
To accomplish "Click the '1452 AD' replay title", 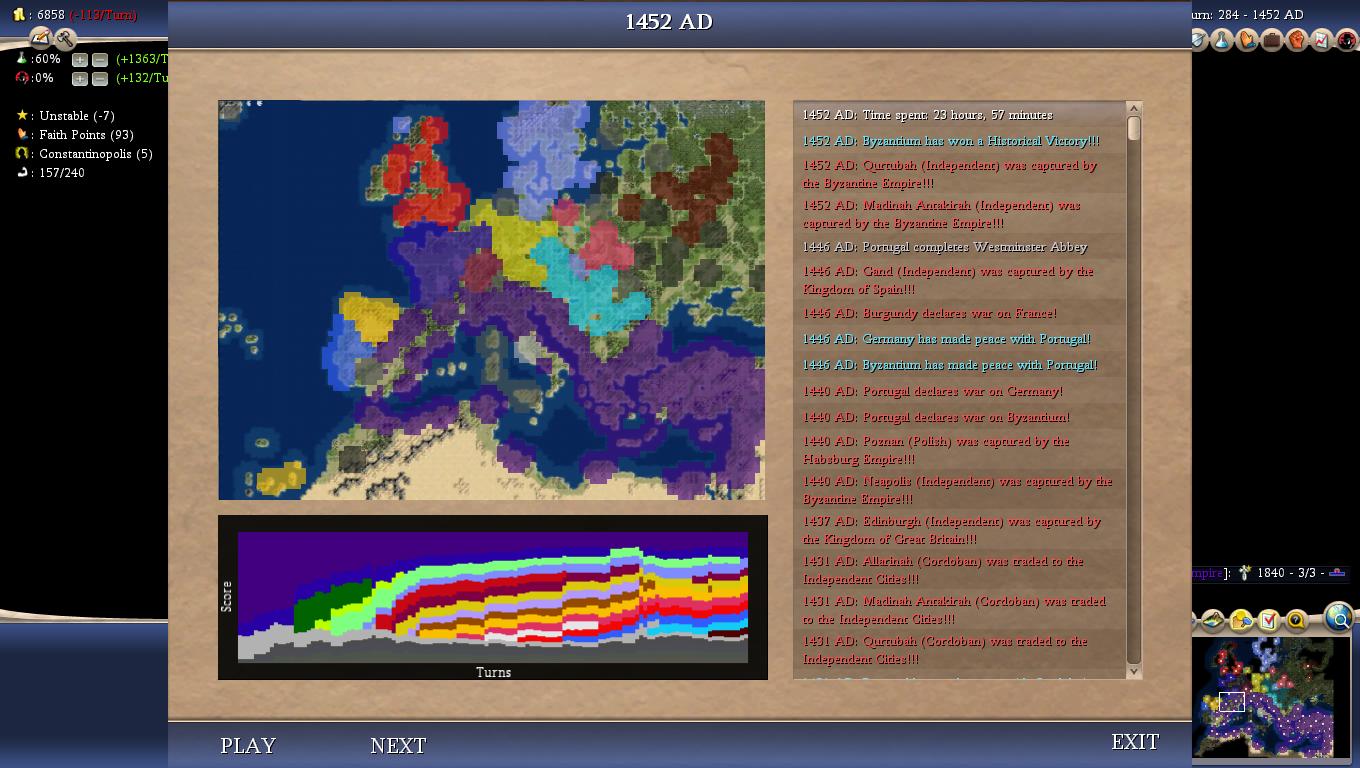I will (x=669, y=22).
